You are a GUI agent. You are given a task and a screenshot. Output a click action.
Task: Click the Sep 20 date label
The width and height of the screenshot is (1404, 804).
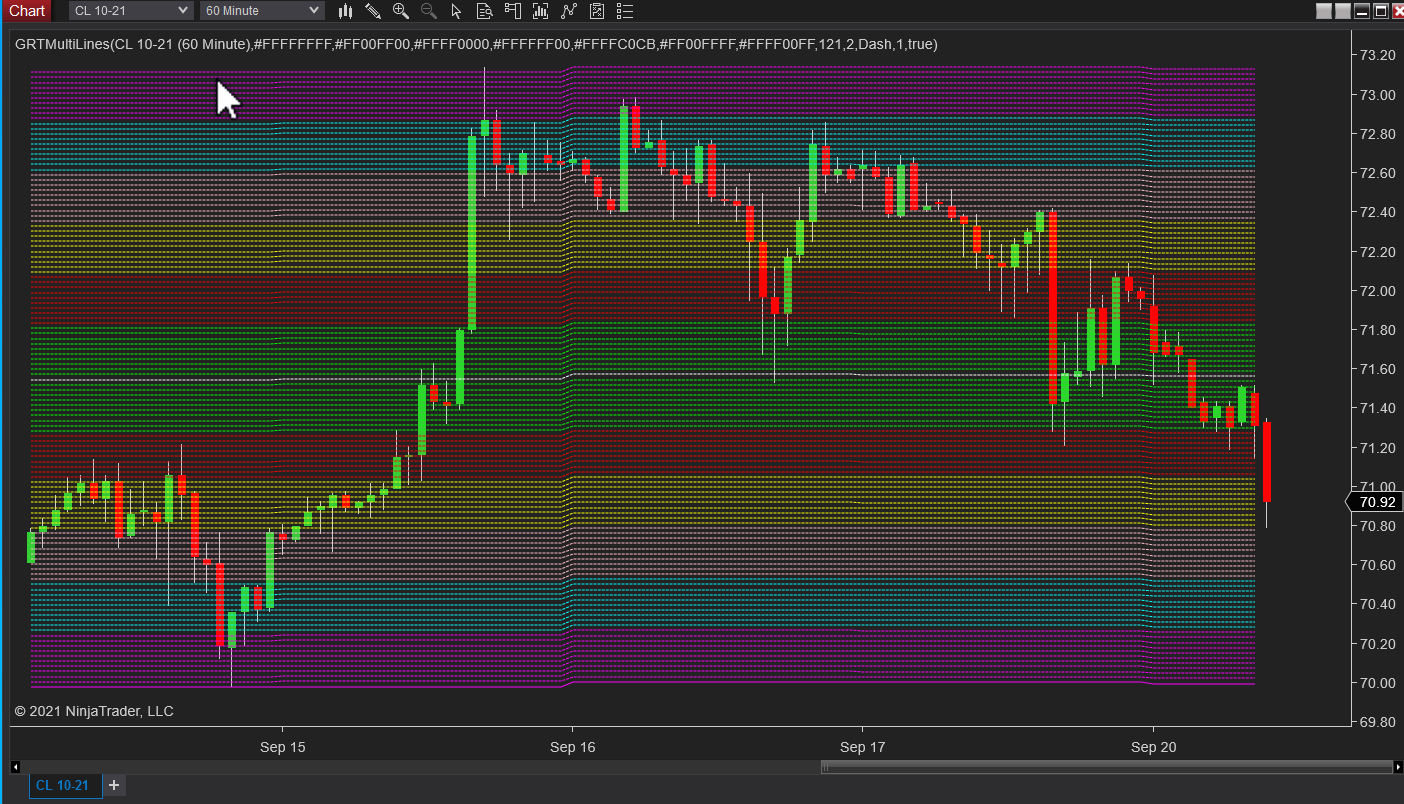(x=1153, y=747)
